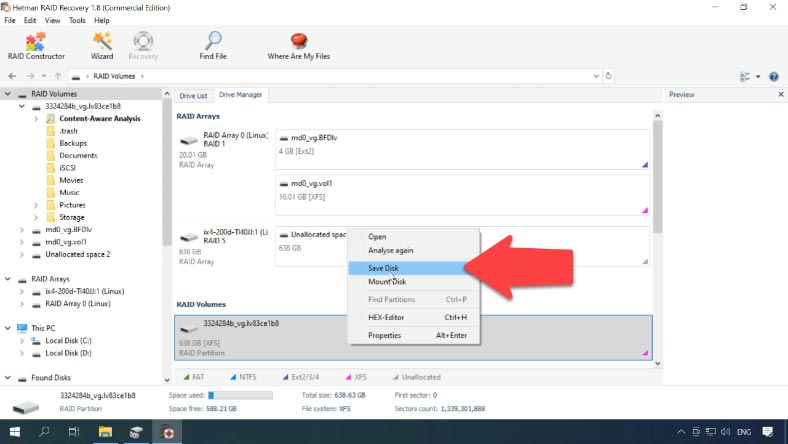The width and height of the screenshot is (788, 444).
Task: Click the Drive Manager vertical scrollbar
Action: [x=657, y=176]
